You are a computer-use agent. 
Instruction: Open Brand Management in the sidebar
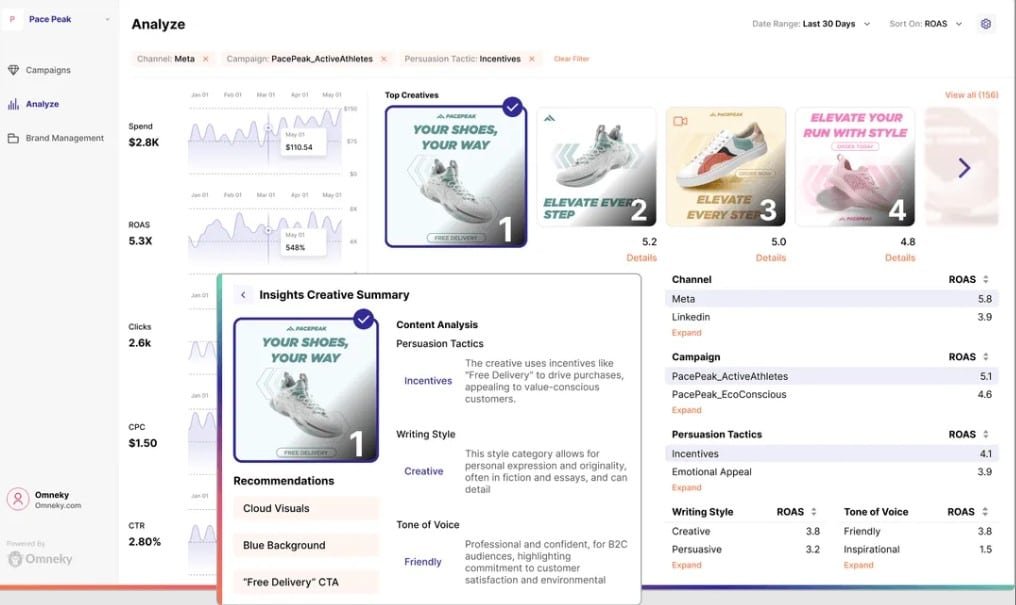click(64, 138)
